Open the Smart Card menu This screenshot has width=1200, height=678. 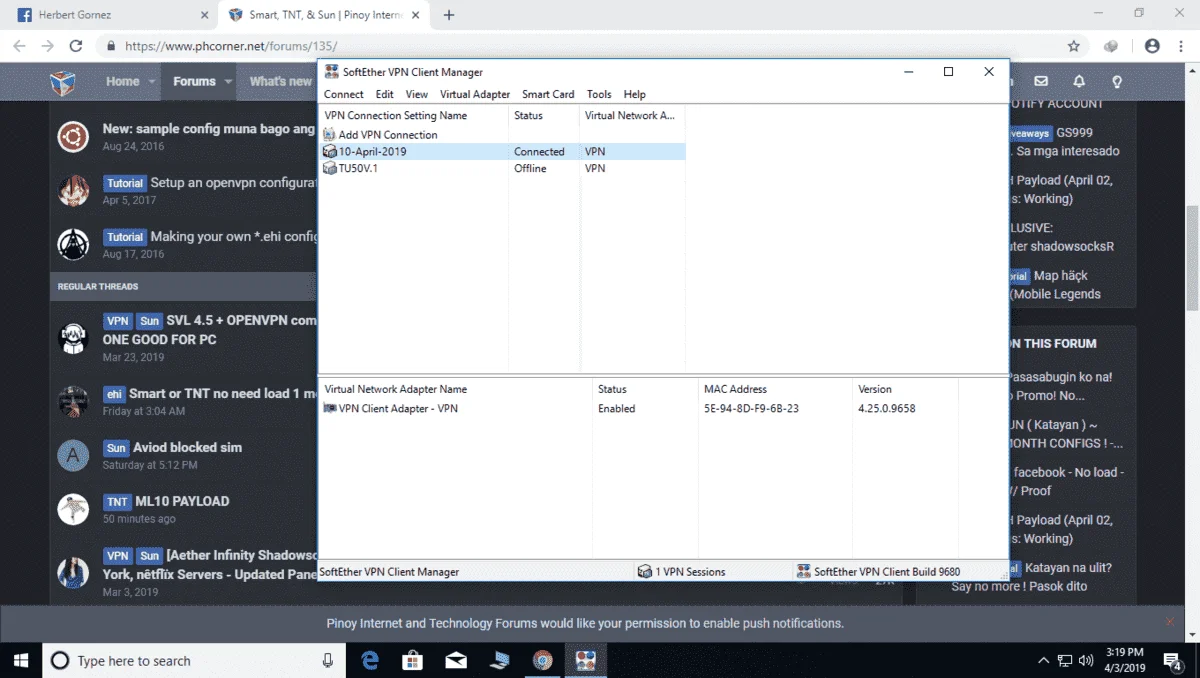548,94
